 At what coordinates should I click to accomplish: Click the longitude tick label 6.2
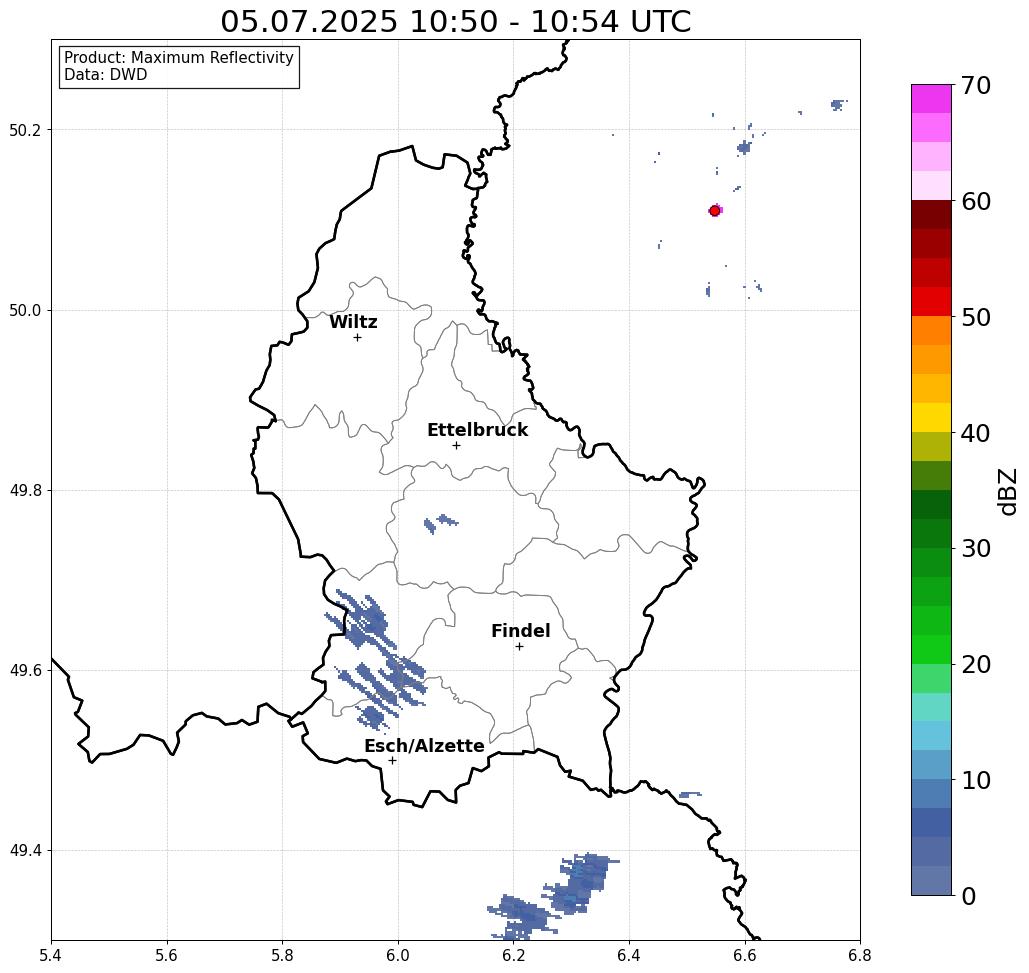pyautogui.click(x=514, y=955)
